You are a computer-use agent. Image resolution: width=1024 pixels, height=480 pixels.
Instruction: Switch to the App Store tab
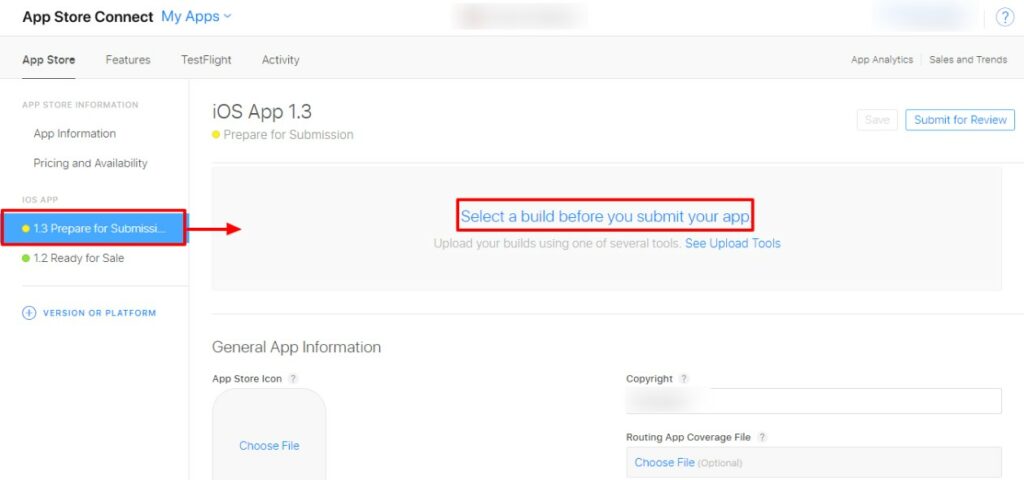coord(48,59)
